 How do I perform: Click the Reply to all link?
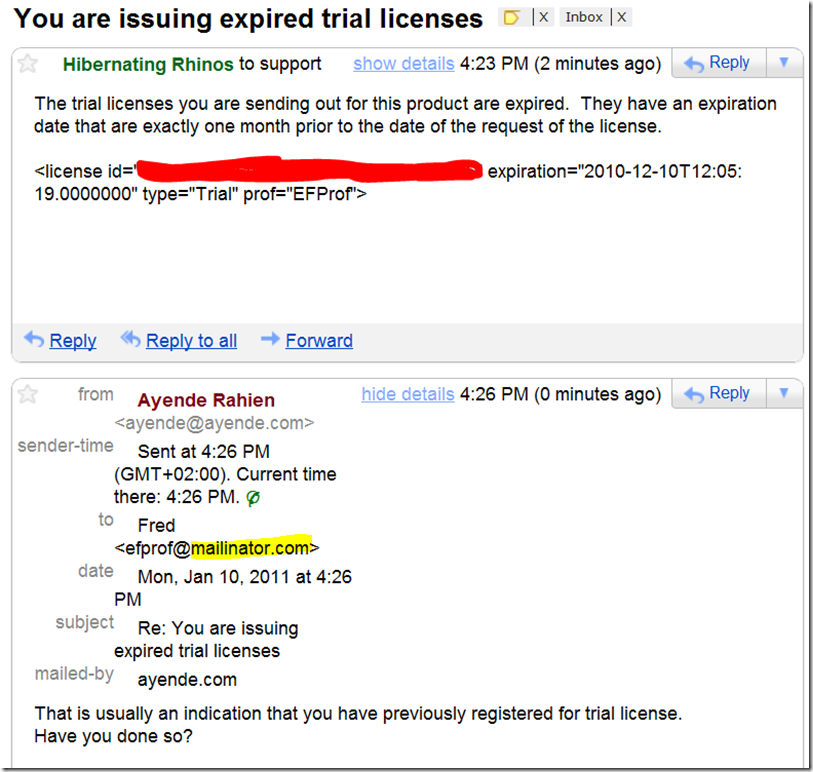coord(191,341)
